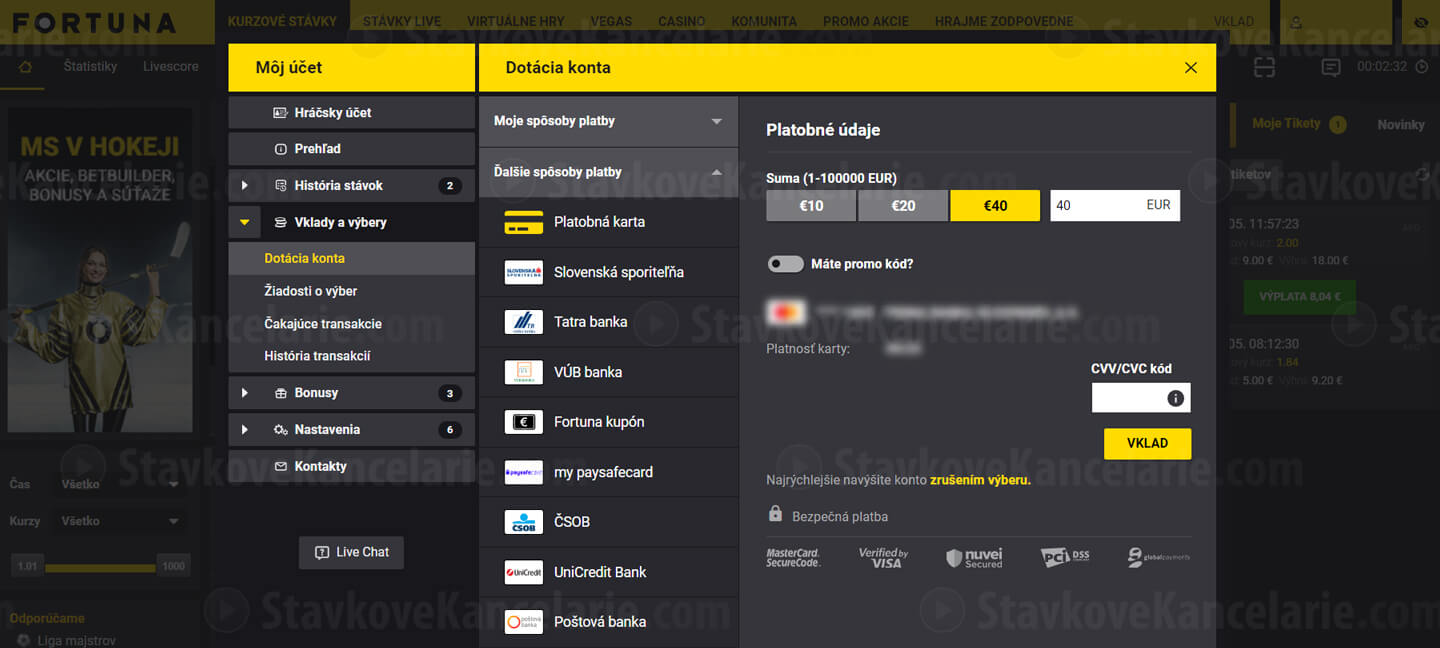This screenshot has height=648, width=1440.
Task: Expand the Bonusy section arrow
Action: tap(244, 393)
